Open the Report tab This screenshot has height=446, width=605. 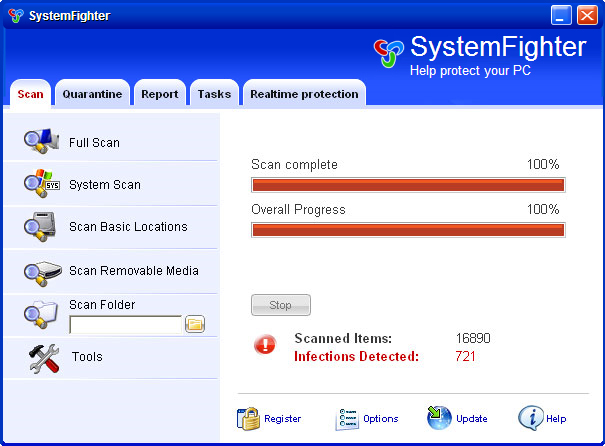pyautogui.click(x=160, y=94)
